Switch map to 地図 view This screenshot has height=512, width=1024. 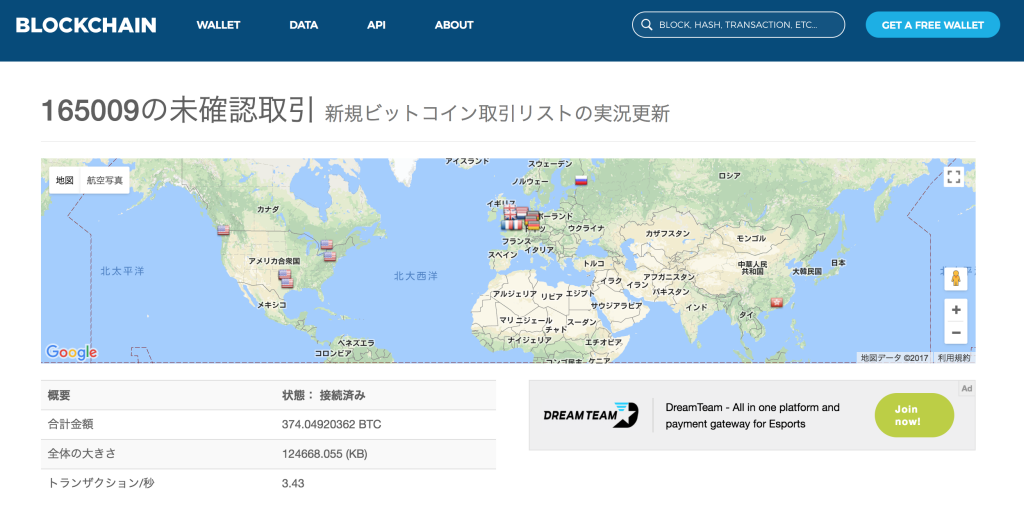tap(65, 180)
